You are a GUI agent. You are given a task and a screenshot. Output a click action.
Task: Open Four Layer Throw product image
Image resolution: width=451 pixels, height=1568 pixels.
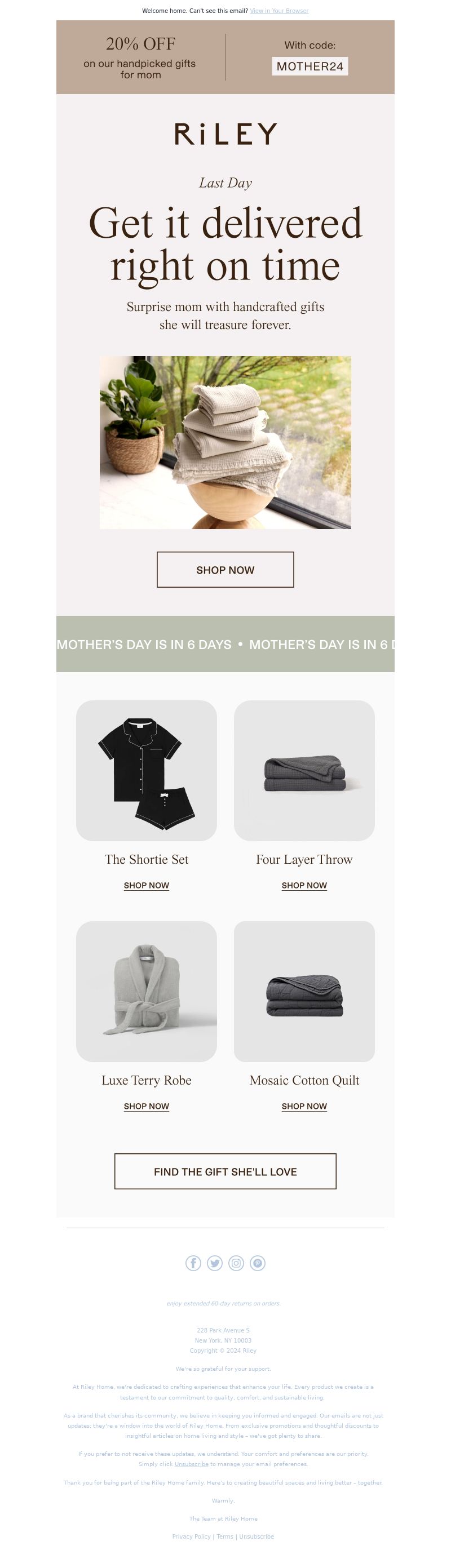click(x=304, y=771)
